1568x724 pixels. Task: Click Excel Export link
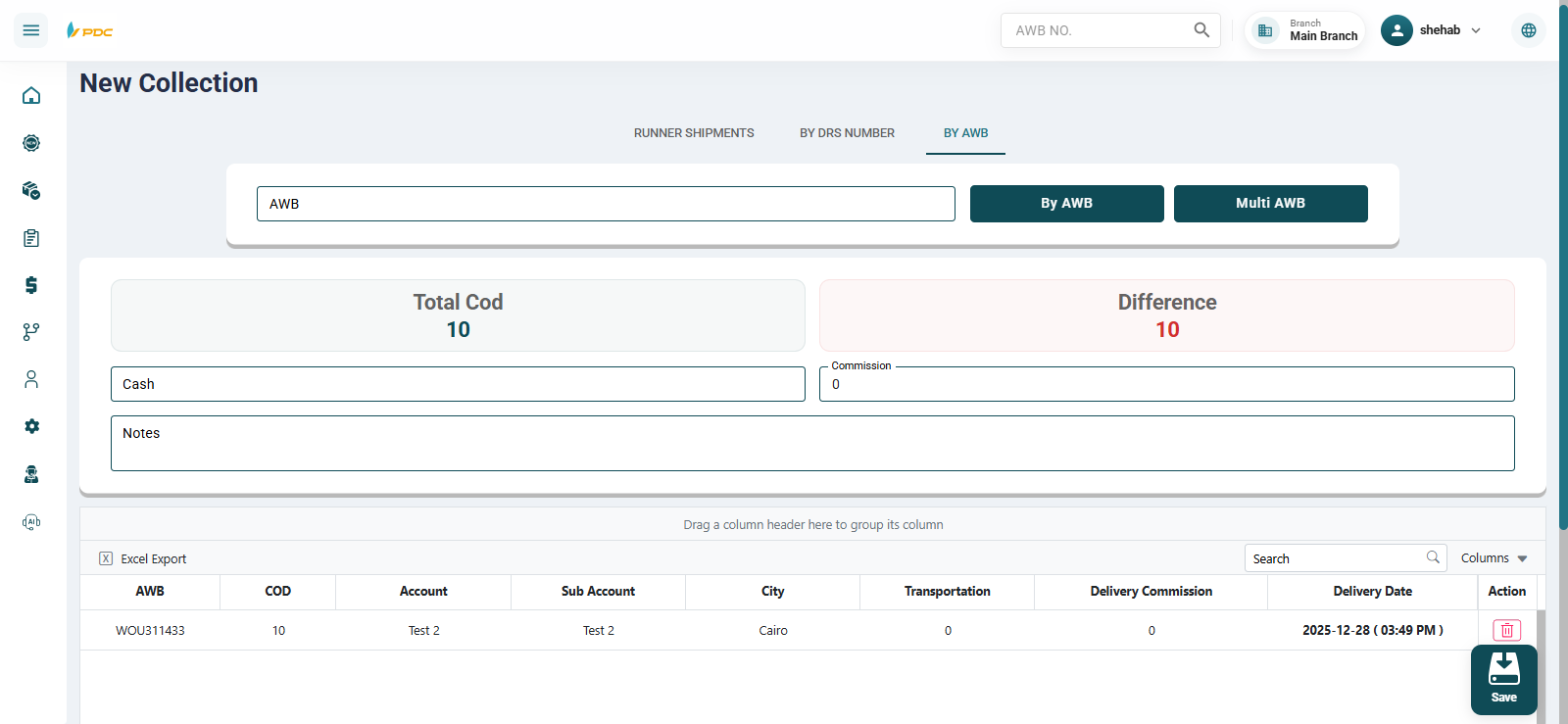[143, 559]
